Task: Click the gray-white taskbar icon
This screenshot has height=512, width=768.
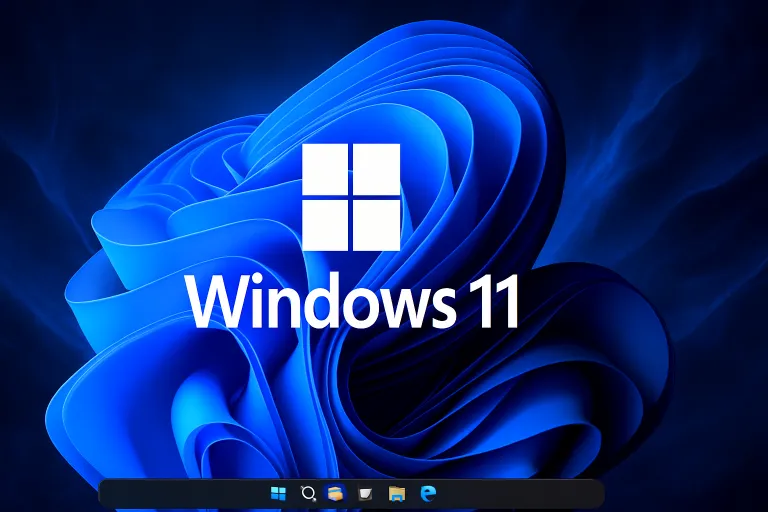Action: coord(365,493)
